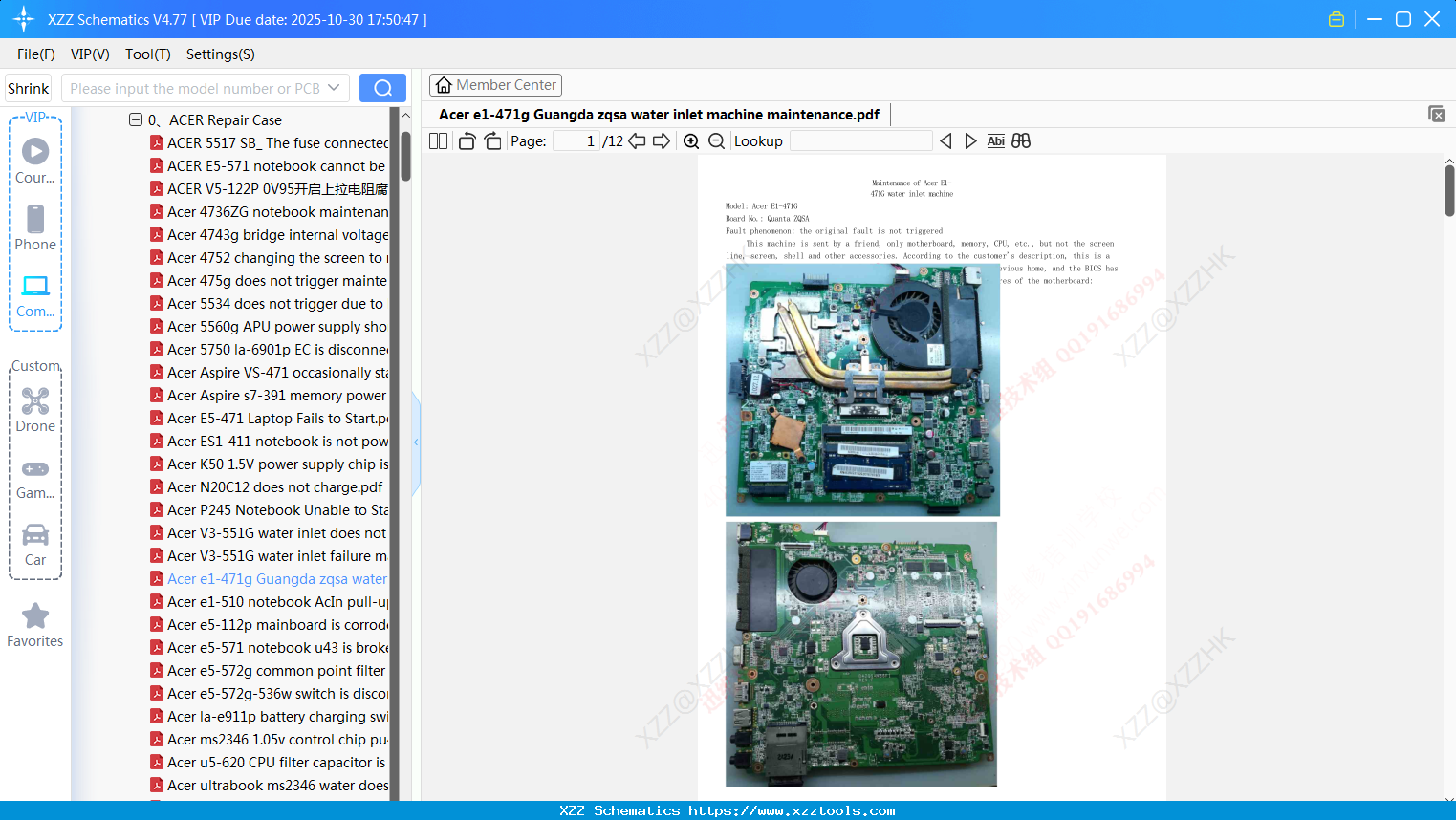This screenshot has height=820, width=1456.
Task: Zoom in on the PDF
Action: coord(691,141)
